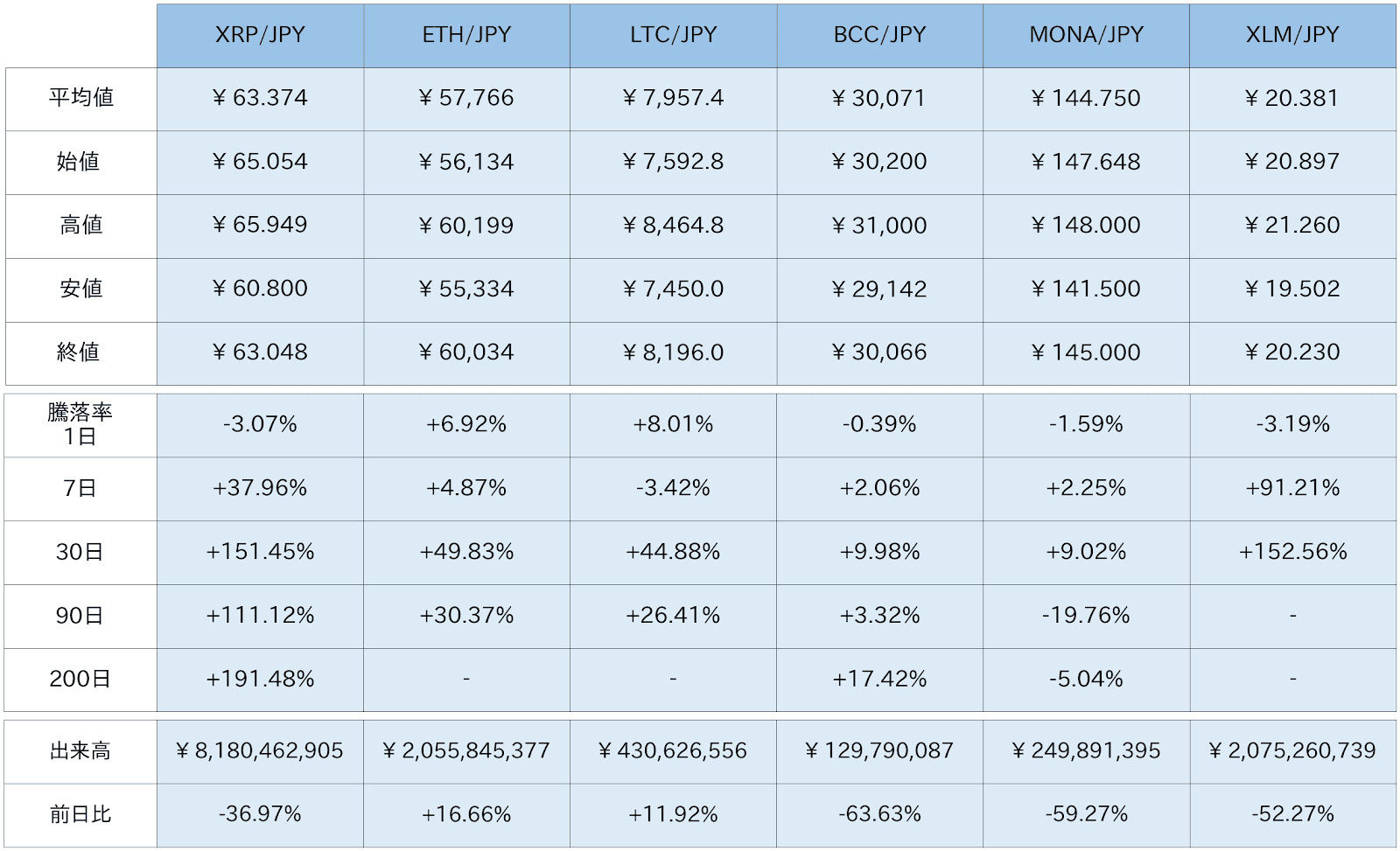Select the XLM/JPY header cell
The width and height of the screenshot is (1400, 851).
coord(1292,35)
